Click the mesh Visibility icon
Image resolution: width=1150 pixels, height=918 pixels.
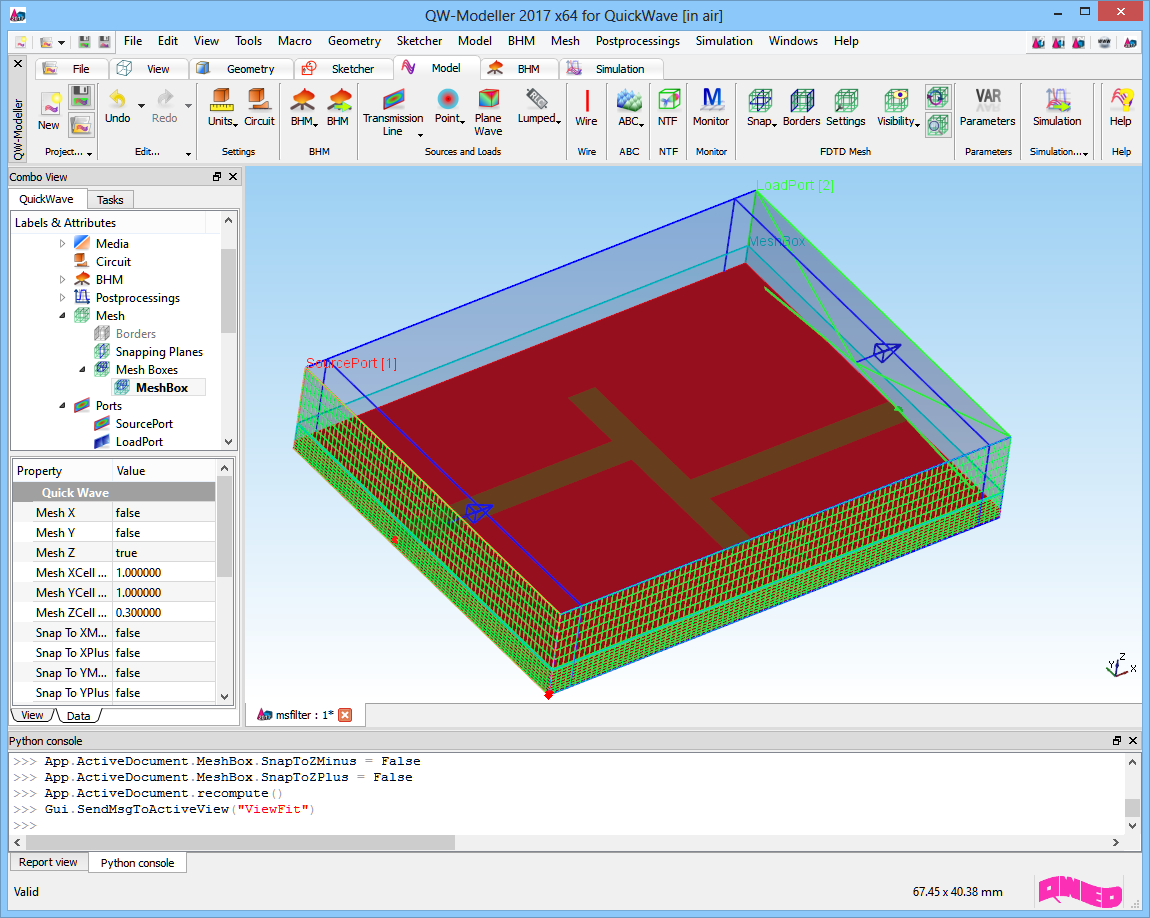click(896, 100)
